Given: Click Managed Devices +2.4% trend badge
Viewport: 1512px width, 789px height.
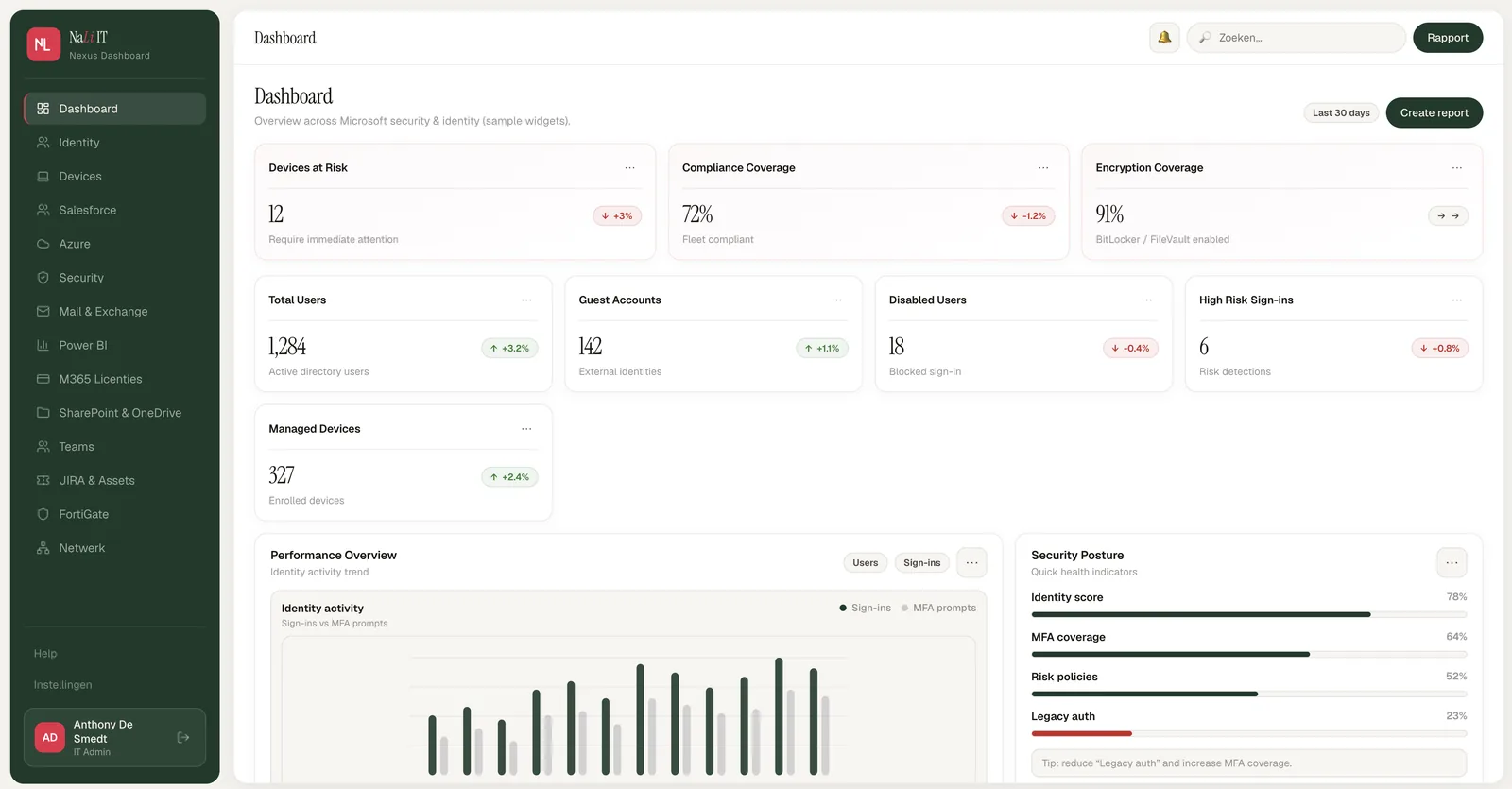Looking at the screenshot, I should (509, 477).
